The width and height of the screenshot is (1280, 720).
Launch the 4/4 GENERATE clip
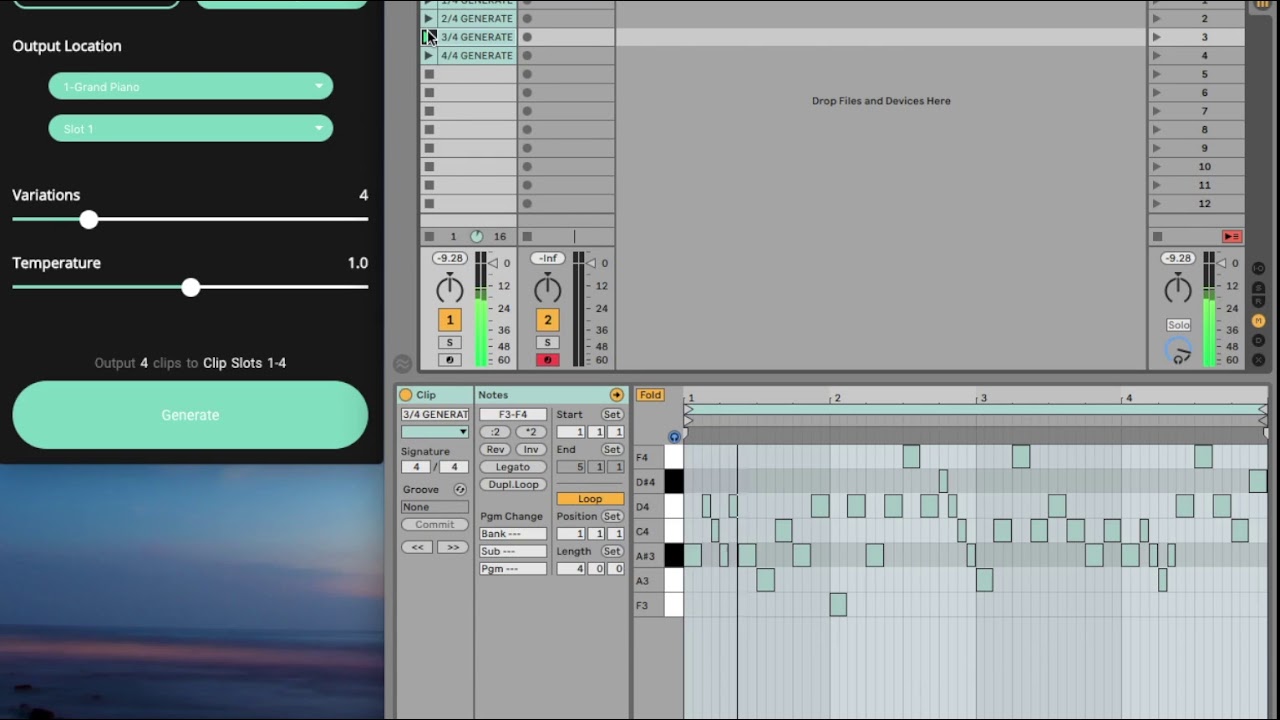point(428,55)
